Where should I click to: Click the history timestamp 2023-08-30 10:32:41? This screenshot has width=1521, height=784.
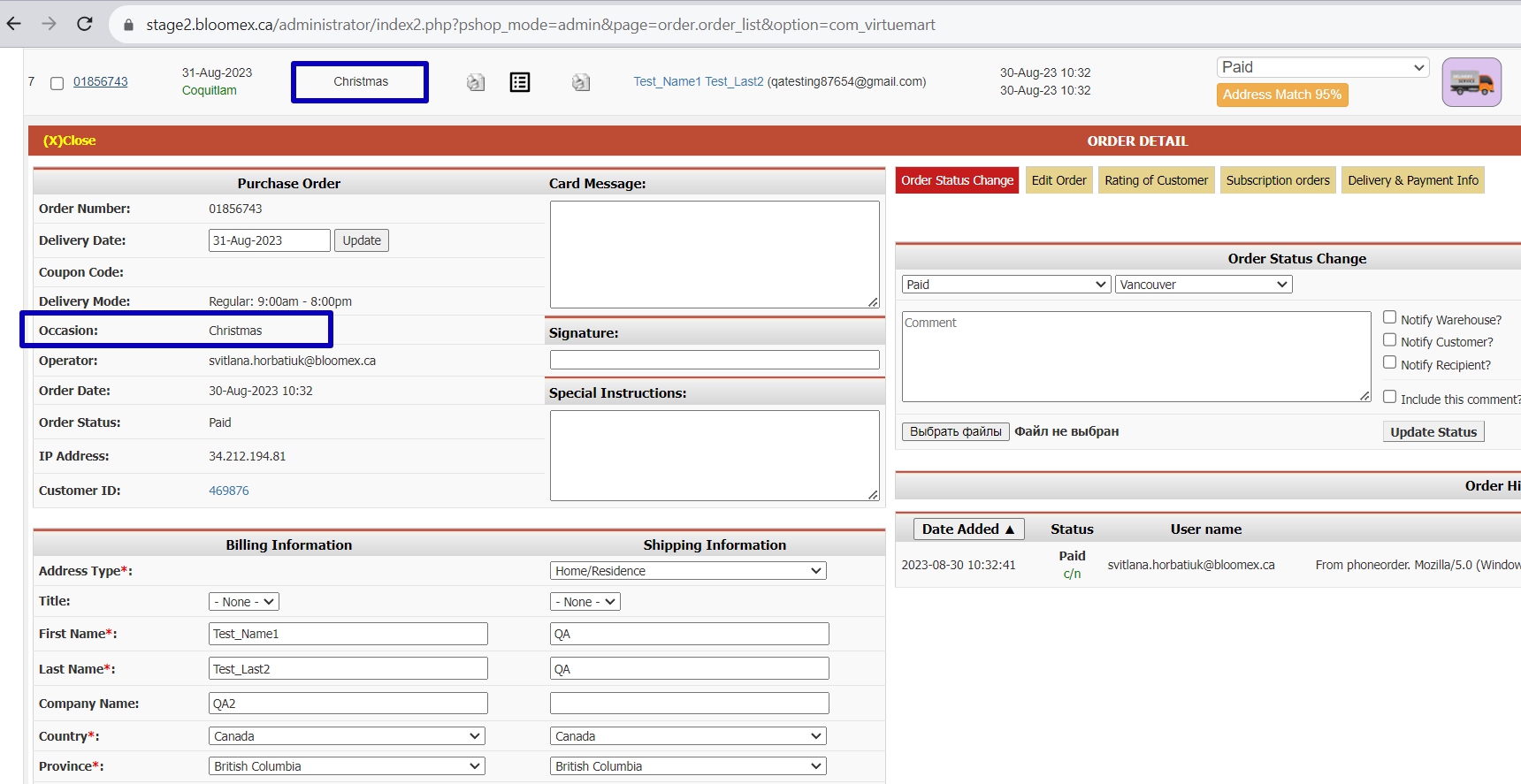959,565
